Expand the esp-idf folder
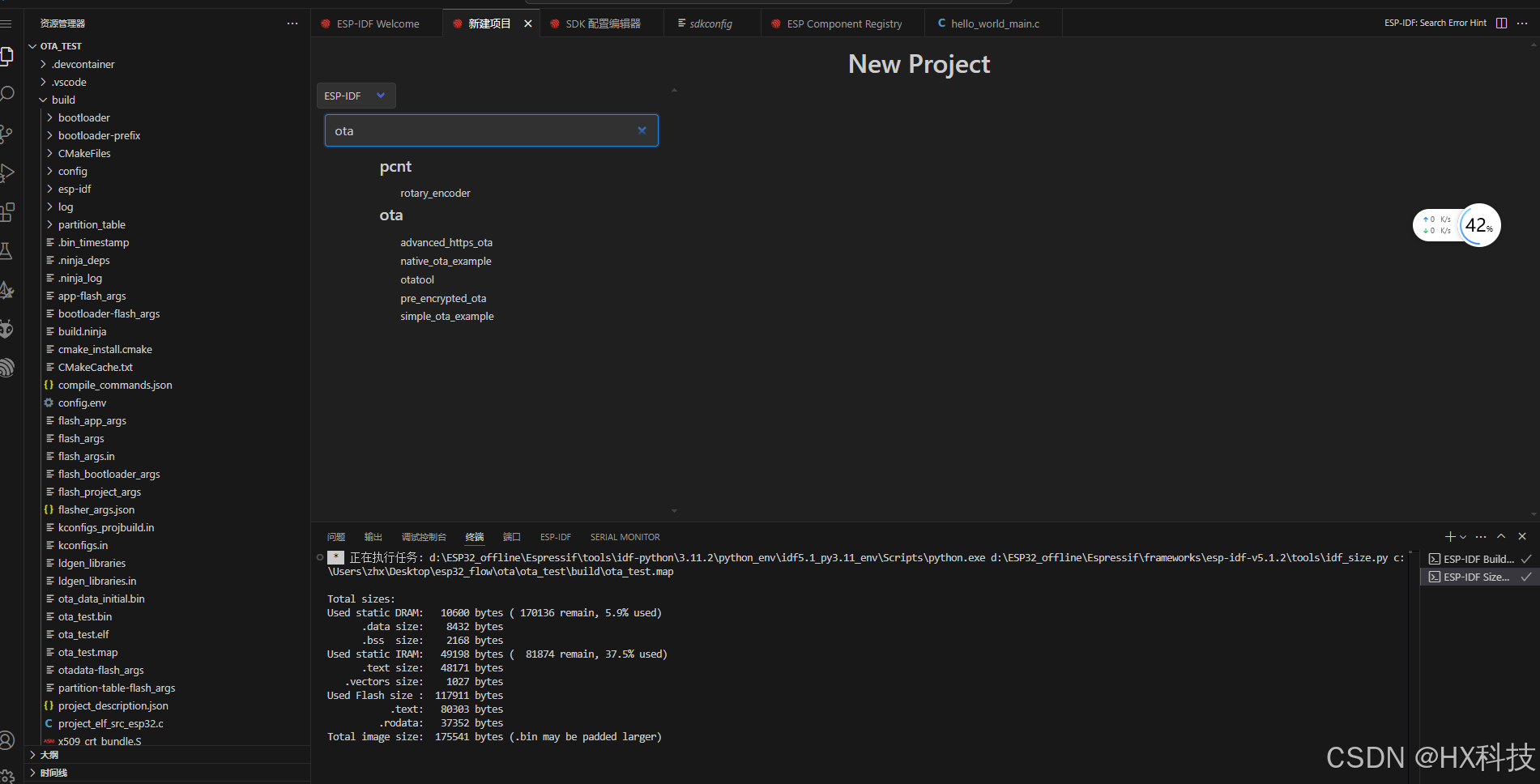 pyautogui.click(x=75, y=189)
